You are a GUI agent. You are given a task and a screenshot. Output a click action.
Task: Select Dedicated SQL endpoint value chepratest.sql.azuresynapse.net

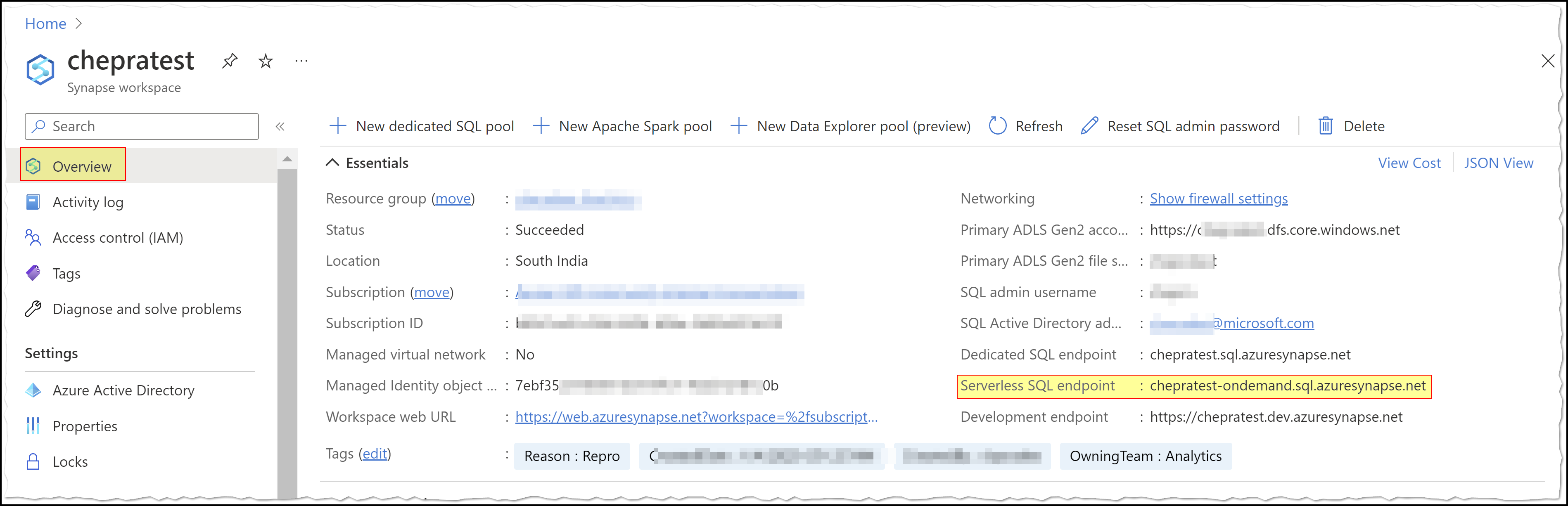(1250, 355)
